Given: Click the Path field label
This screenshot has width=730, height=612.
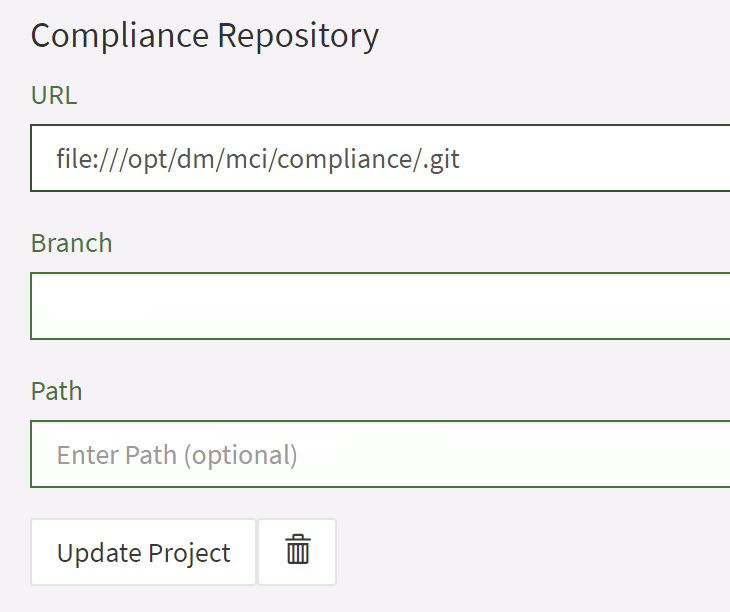Looking at the screenshot, I should pos(56,390).
